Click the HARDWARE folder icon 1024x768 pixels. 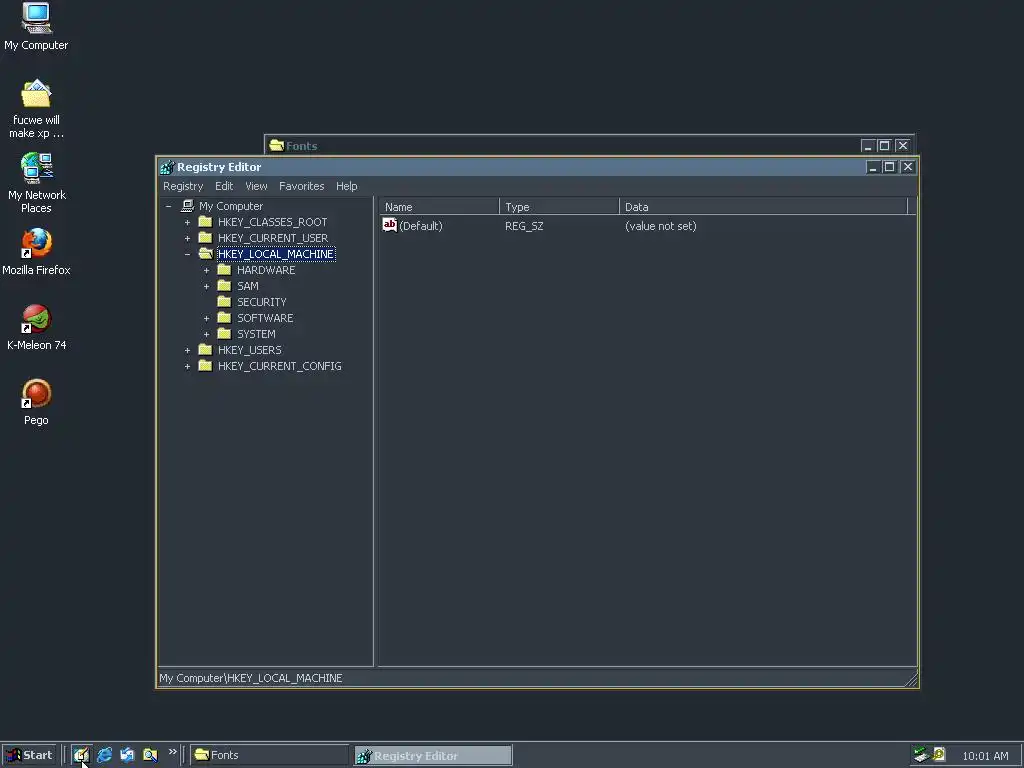tap(224, 270)
